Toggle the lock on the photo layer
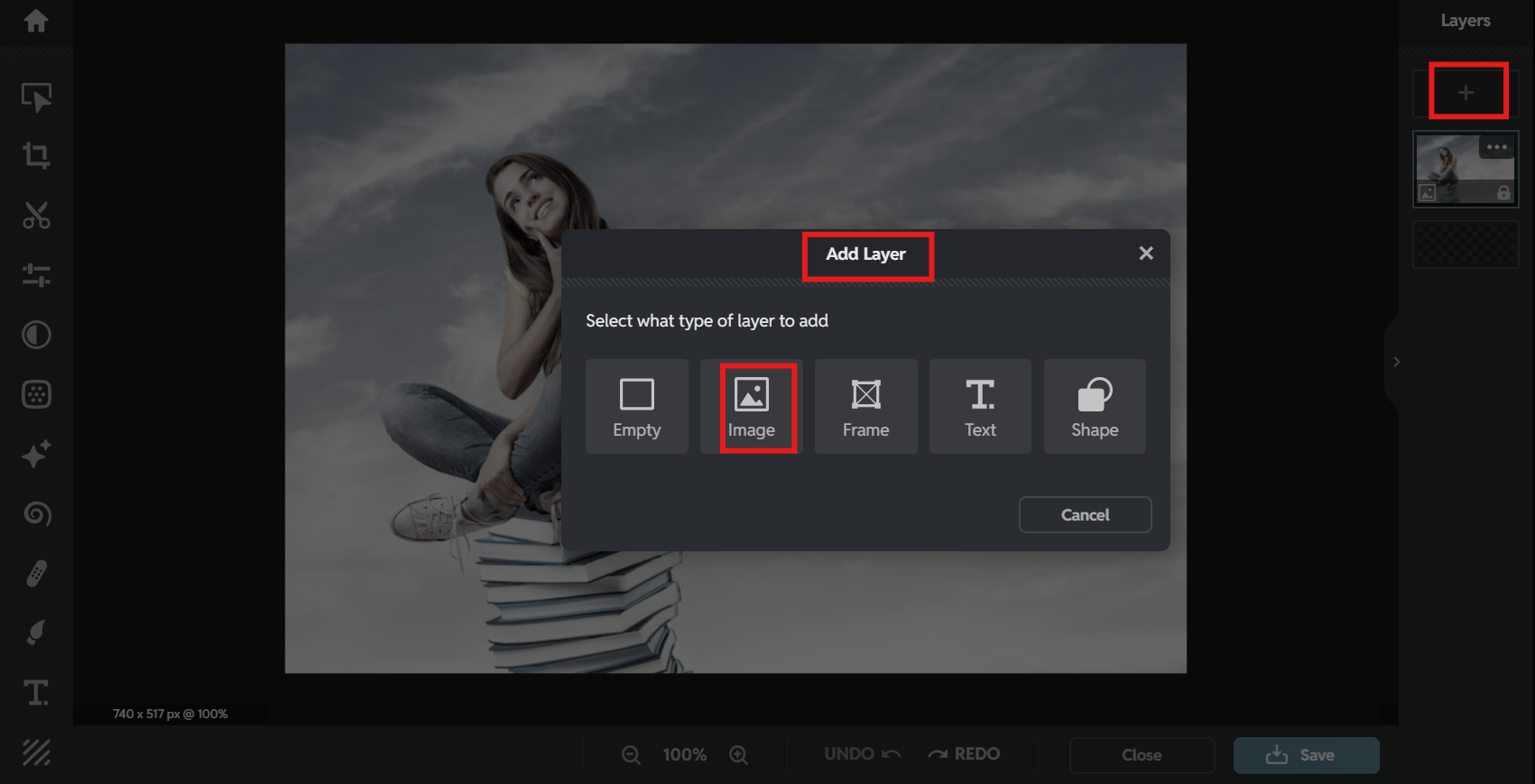Screen dimensions: 1535x784 pos(1503,192)
